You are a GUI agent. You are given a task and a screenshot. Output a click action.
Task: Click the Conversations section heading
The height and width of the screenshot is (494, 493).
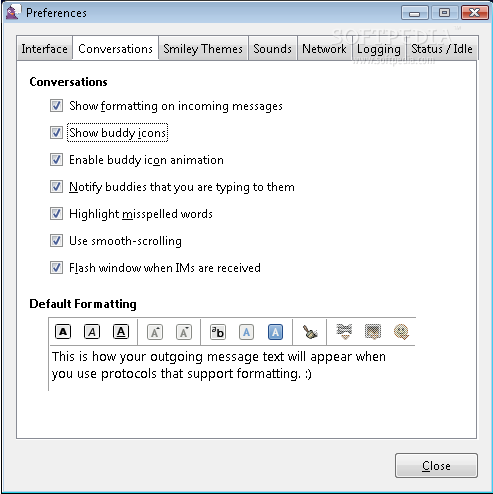(68, 82)
